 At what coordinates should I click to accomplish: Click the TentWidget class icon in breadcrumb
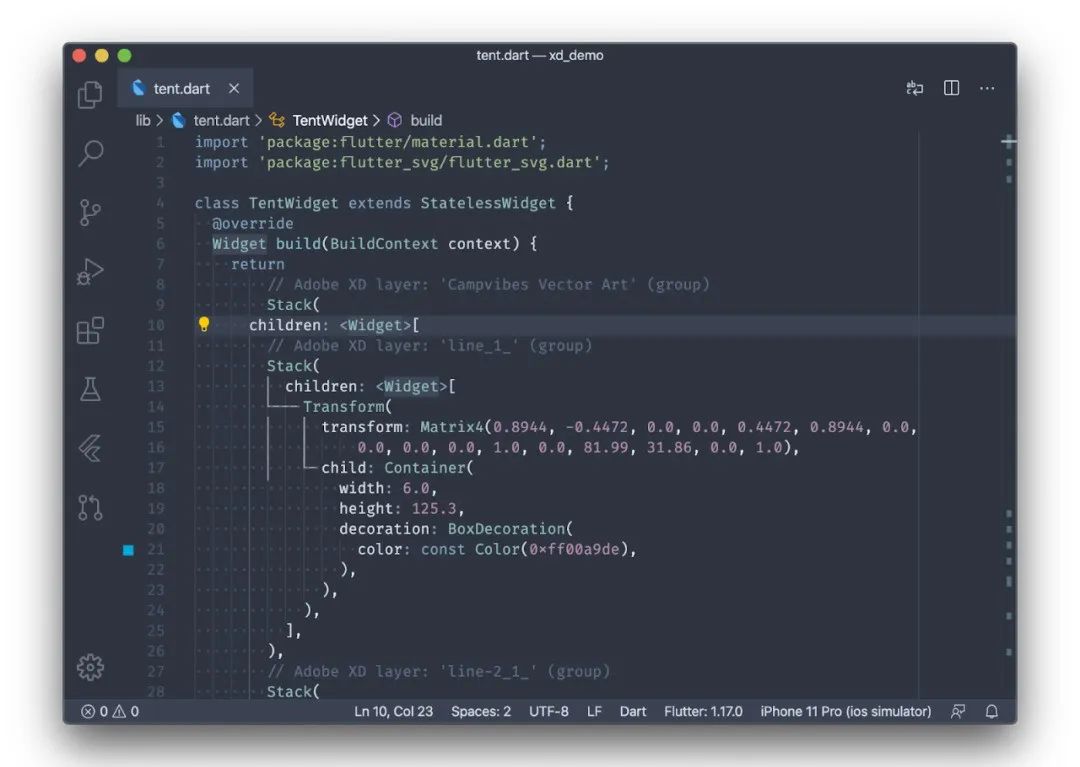coord(277,120)
